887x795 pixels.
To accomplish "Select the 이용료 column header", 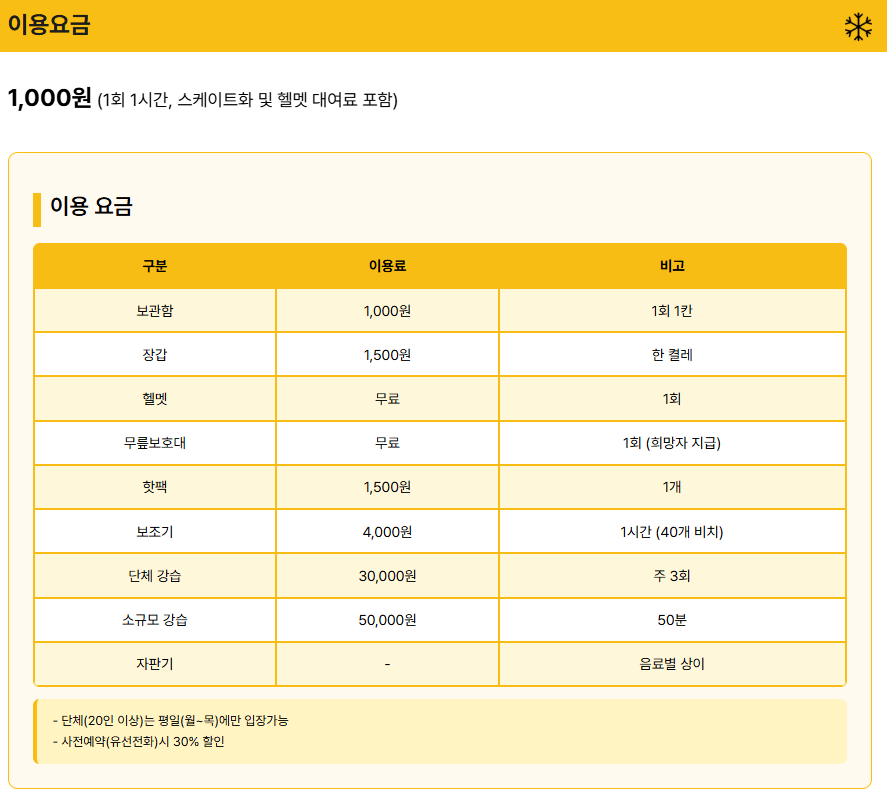I will pos(386,266).
